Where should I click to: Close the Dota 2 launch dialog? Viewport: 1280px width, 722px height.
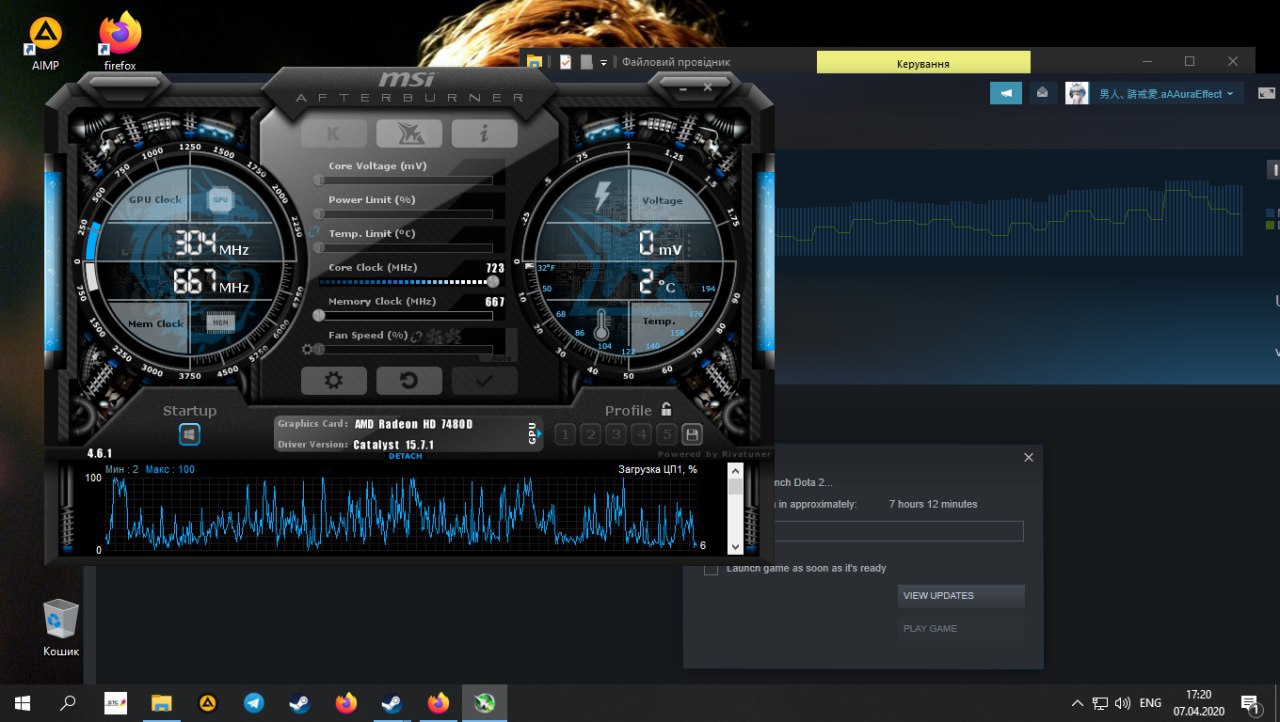click(x=1028, y=458)
